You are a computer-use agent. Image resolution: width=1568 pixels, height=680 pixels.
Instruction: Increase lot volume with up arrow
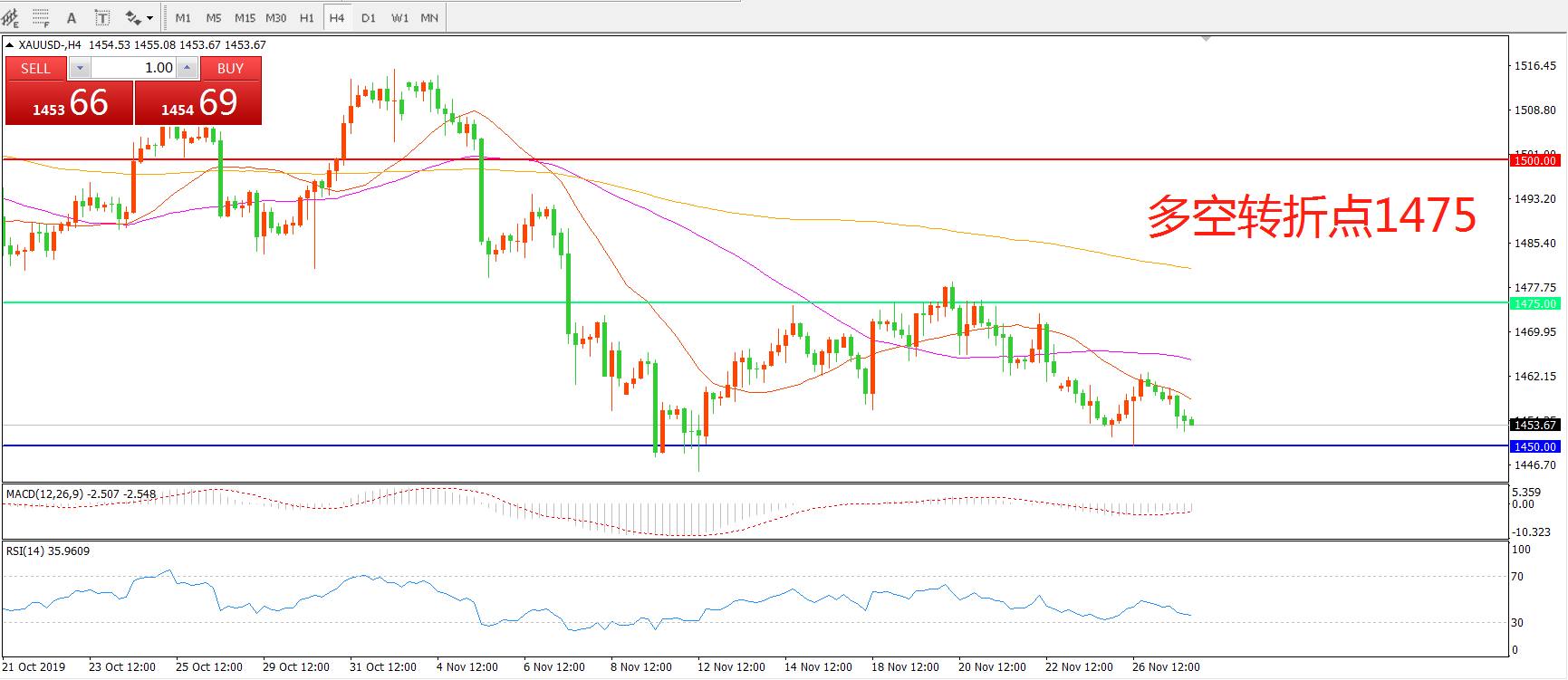tap(188, 68)
